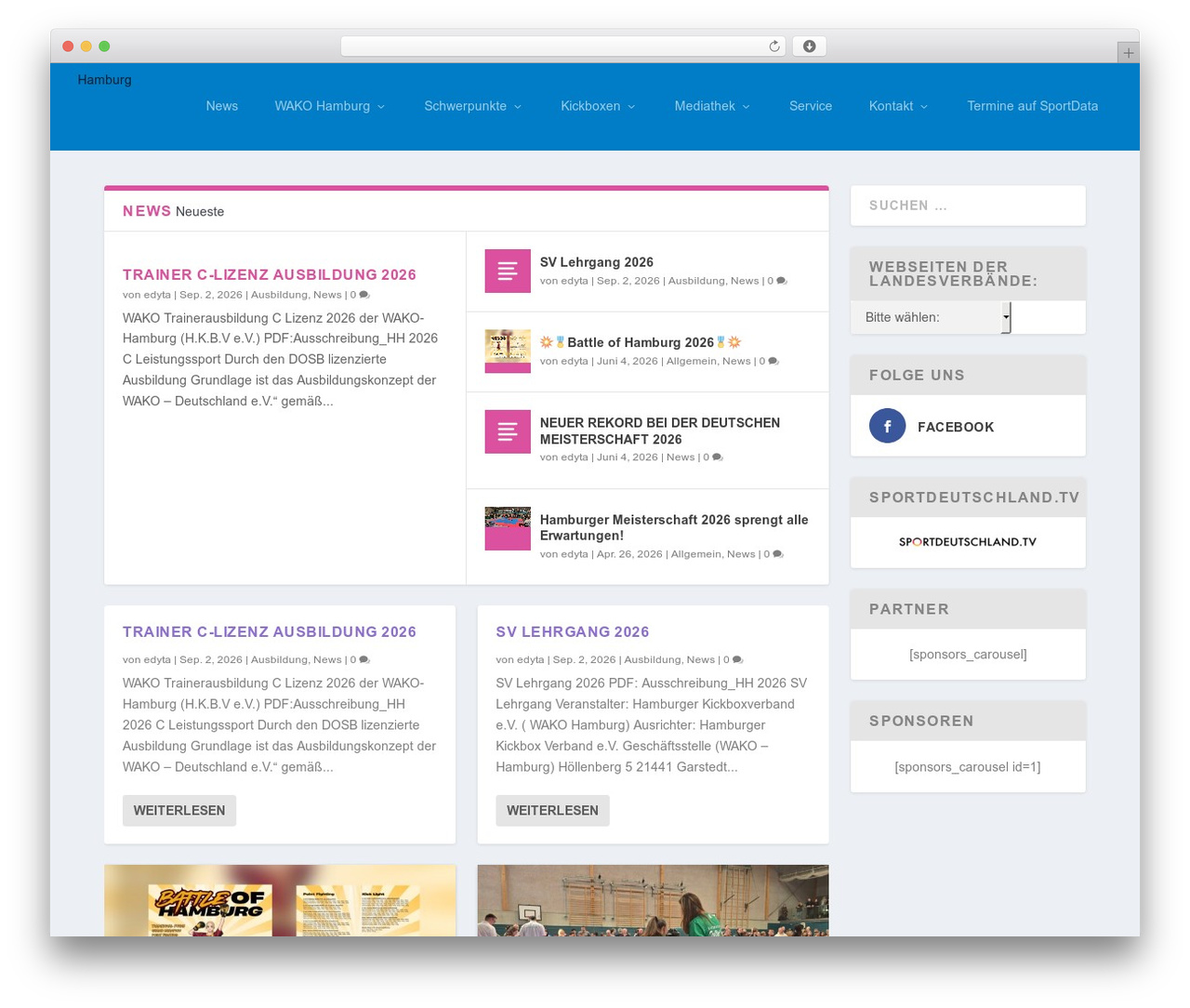Open purple Trainer C-Lizenz Ausbildung card heading
1190x1008 pixels.
point(270,631)
